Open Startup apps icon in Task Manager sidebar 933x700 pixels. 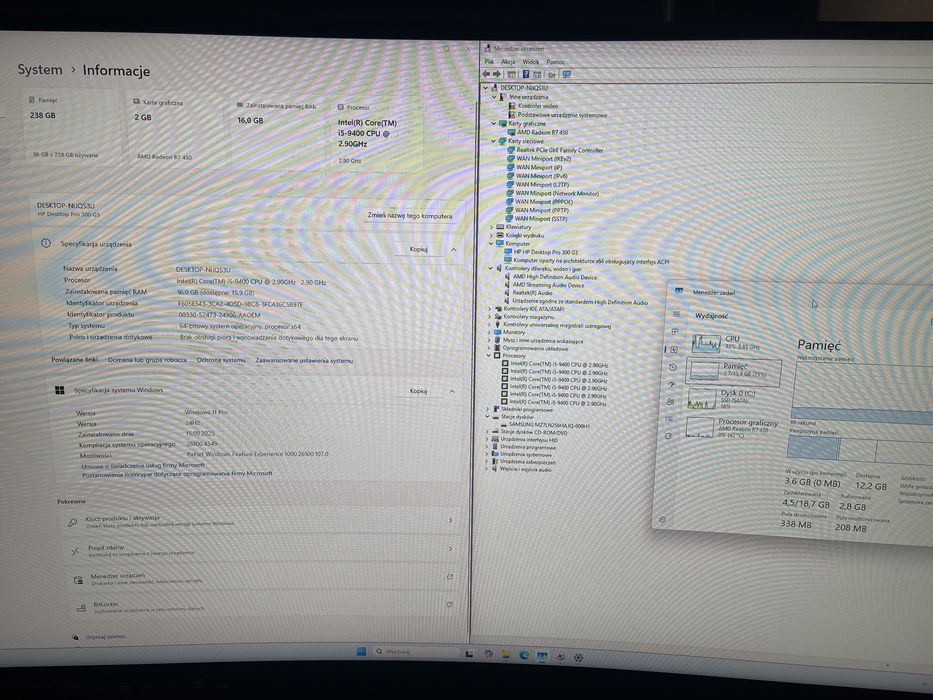pyautogui.click(x=672, y=385)
